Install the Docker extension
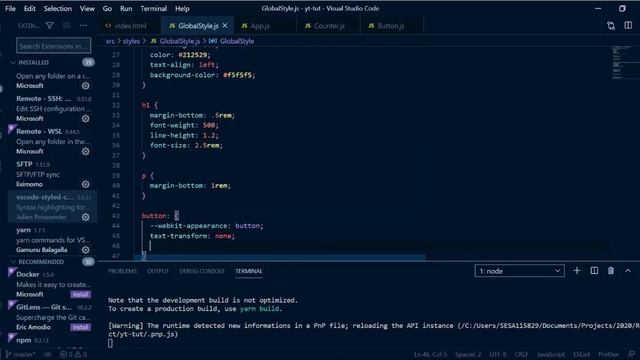The image size is (640, 360). pyautogui.click(x=80, y=294)
